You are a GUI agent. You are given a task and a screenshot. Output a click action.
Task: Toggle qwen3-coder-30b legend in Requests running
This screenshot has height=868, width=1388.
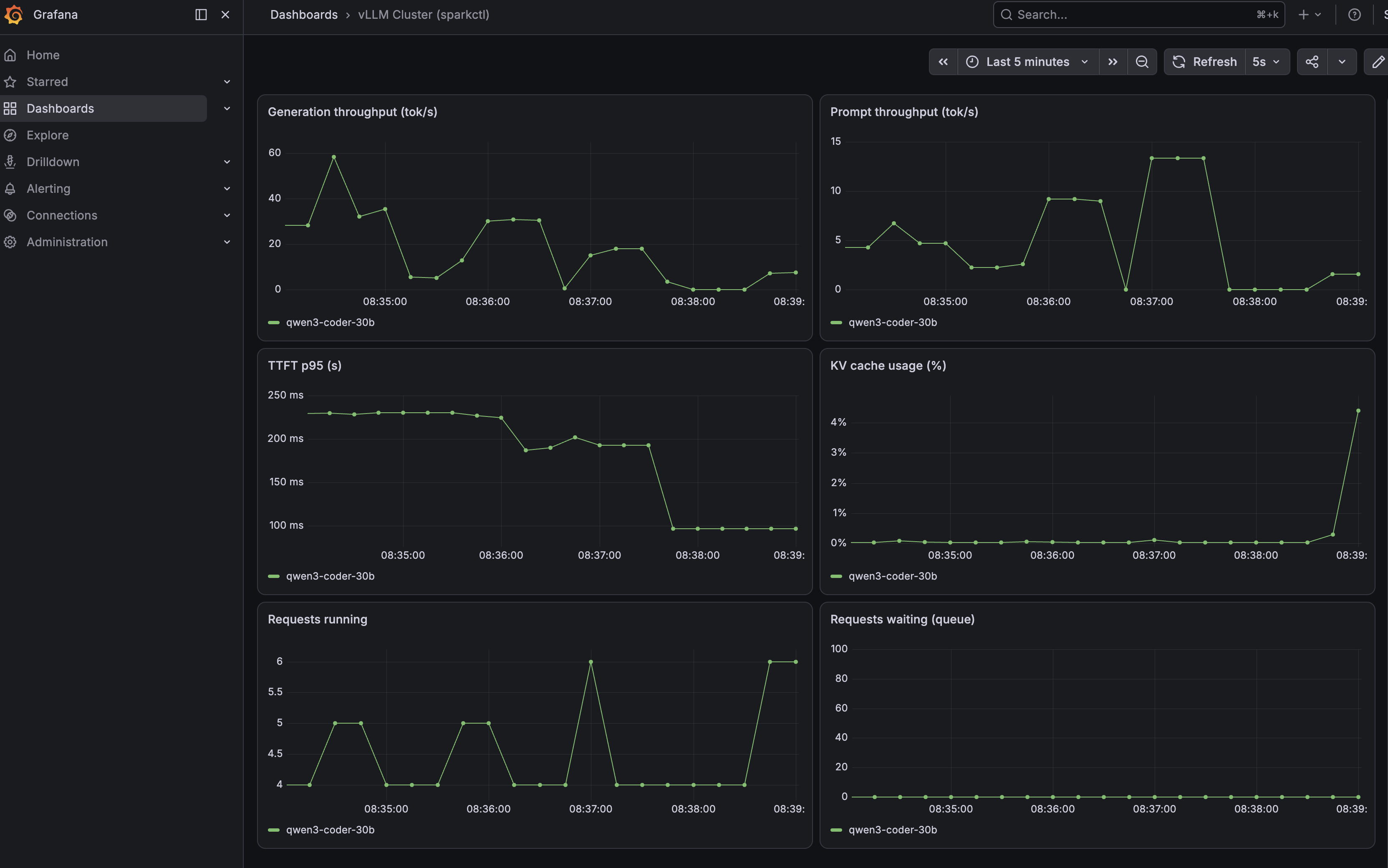click(x=330, y=830)
